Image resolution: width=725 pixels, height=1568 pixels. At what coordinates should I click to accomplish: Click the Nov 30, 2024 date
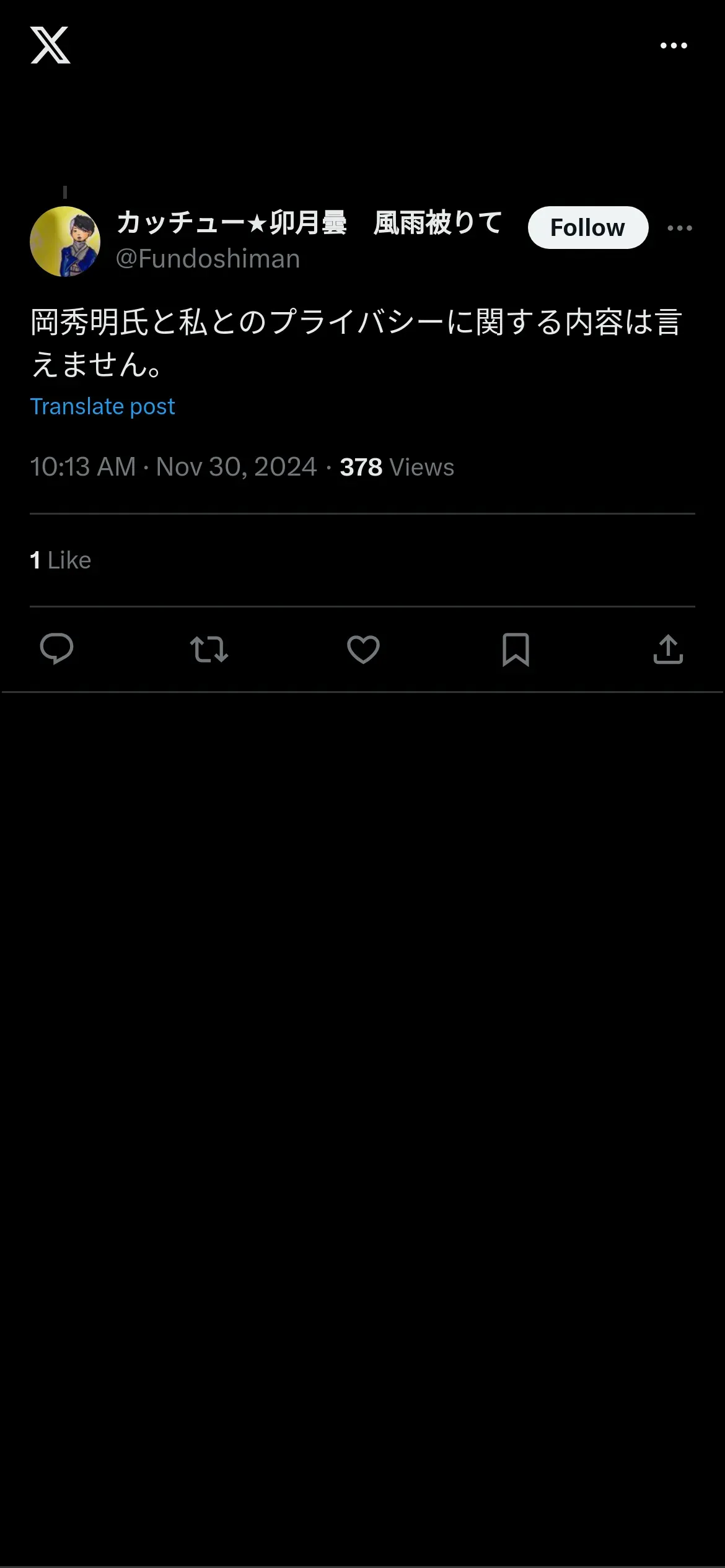tap(236, 467)
